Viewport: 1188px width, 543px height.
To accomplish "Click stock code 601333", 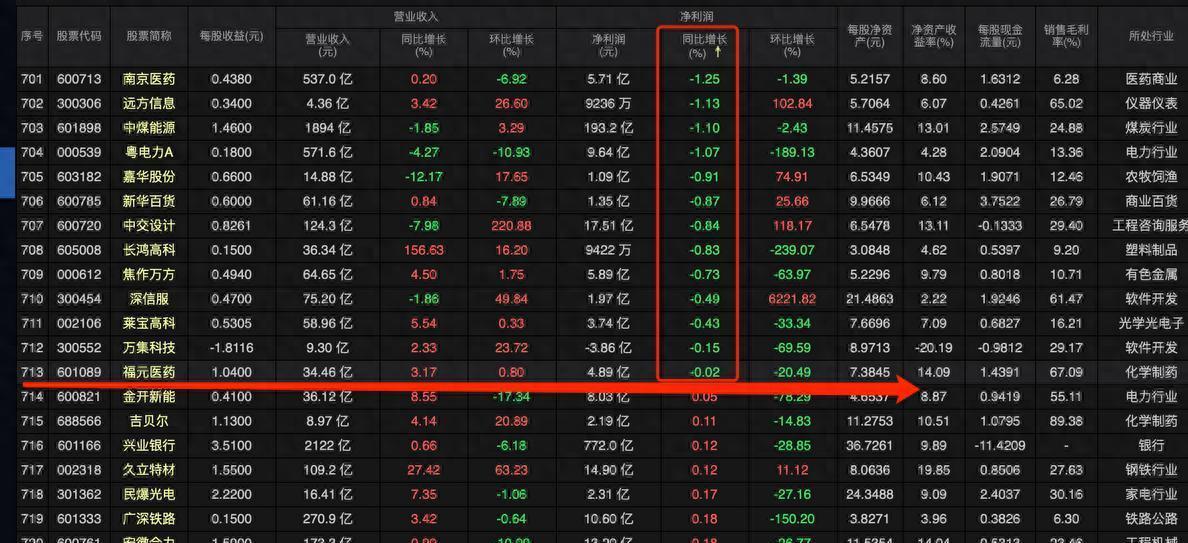I will (x=79, y=519).
